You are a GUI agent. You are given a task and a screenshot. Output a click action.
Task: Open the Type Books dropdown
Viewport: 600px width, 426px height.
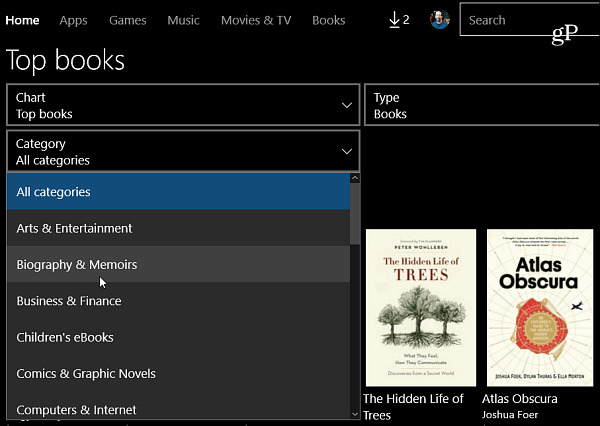482,105
